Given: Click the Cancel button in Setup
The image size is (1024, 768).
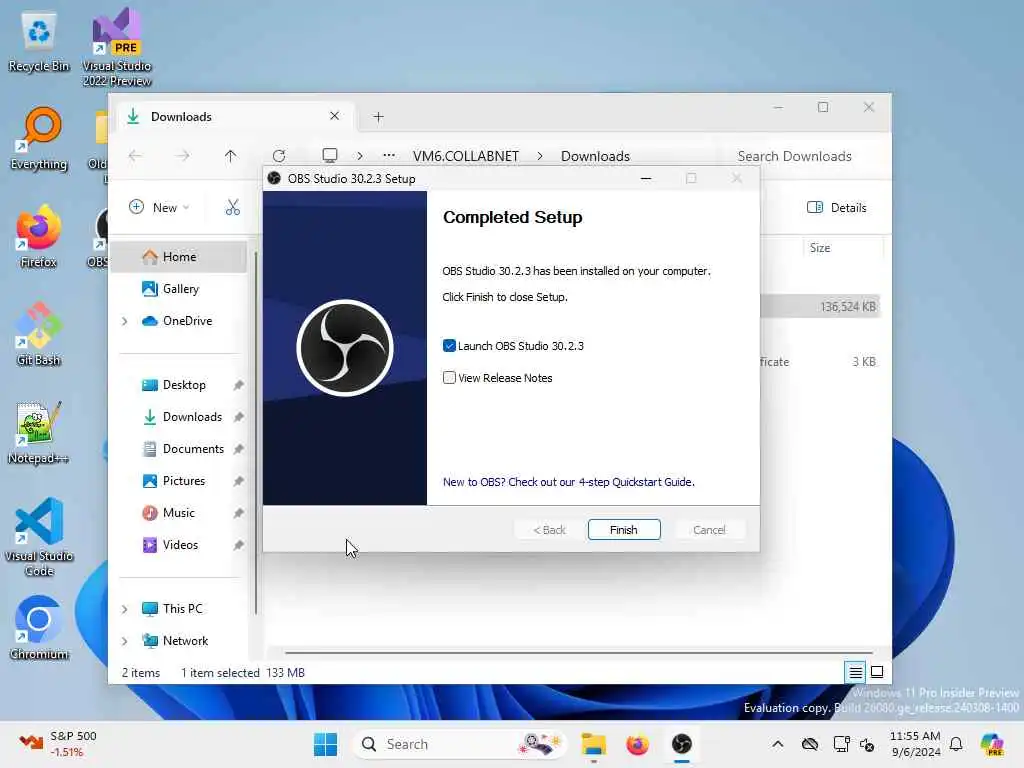Looking at the screenshot, I should pos(709,530).
